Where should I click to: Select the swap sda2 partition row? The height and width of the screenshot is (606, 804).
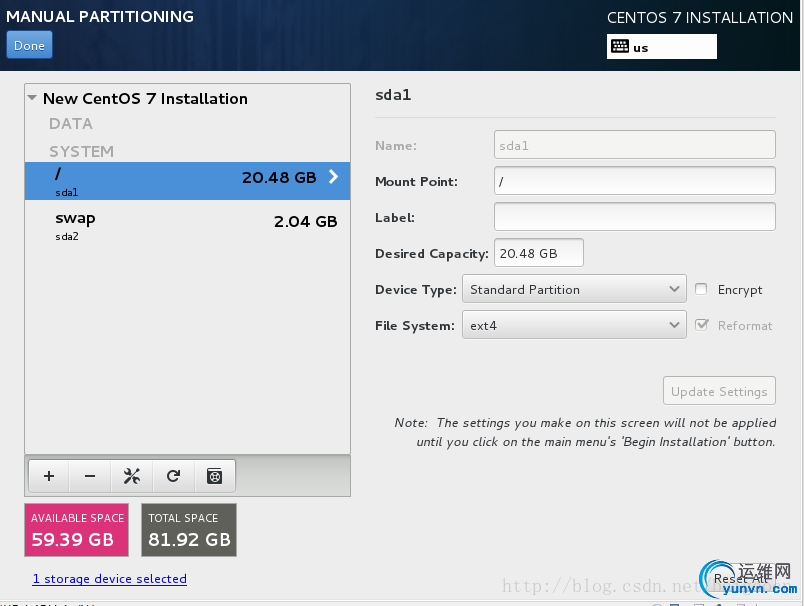pos(187,226)
